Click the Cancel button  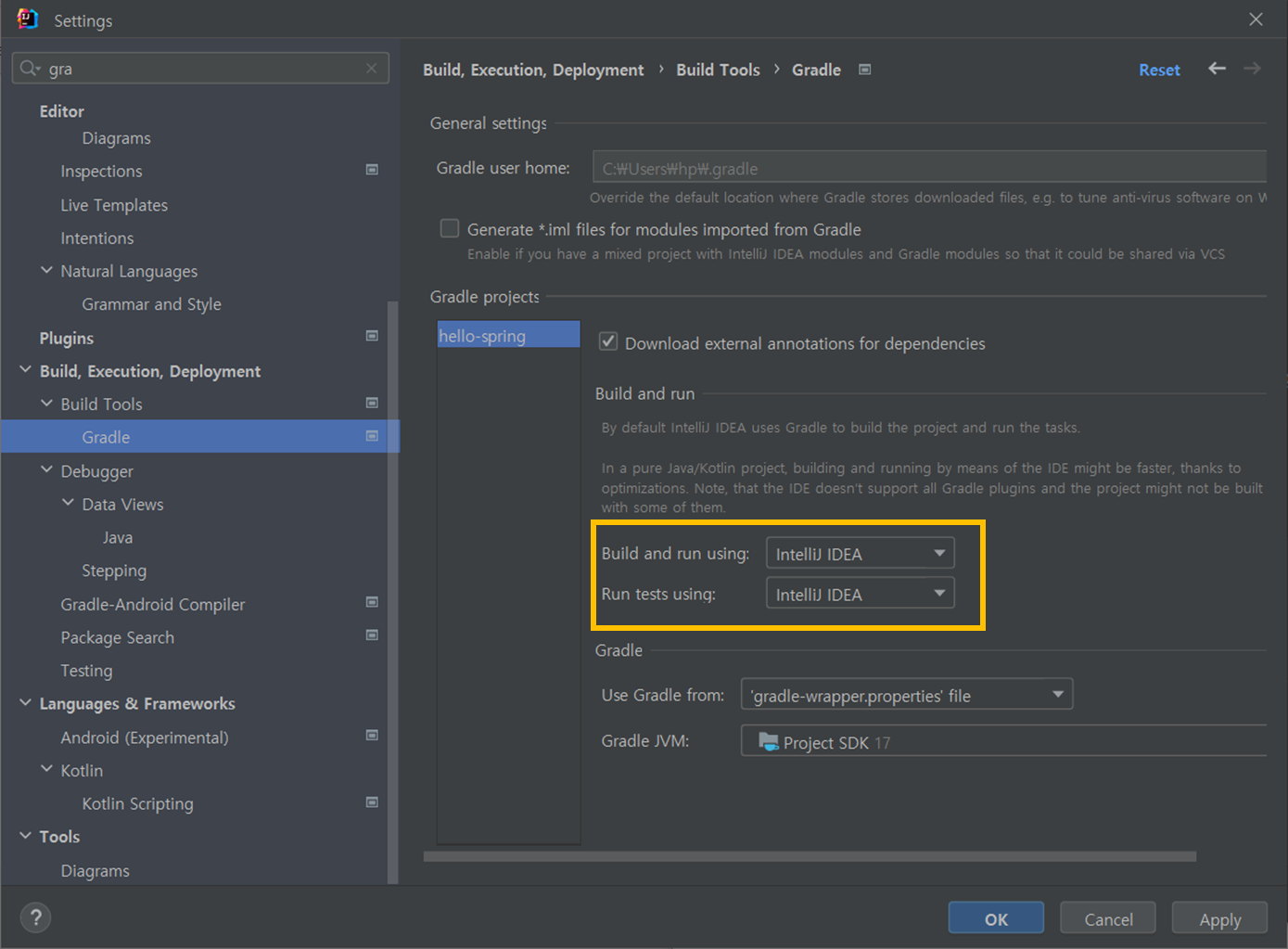1108,918
